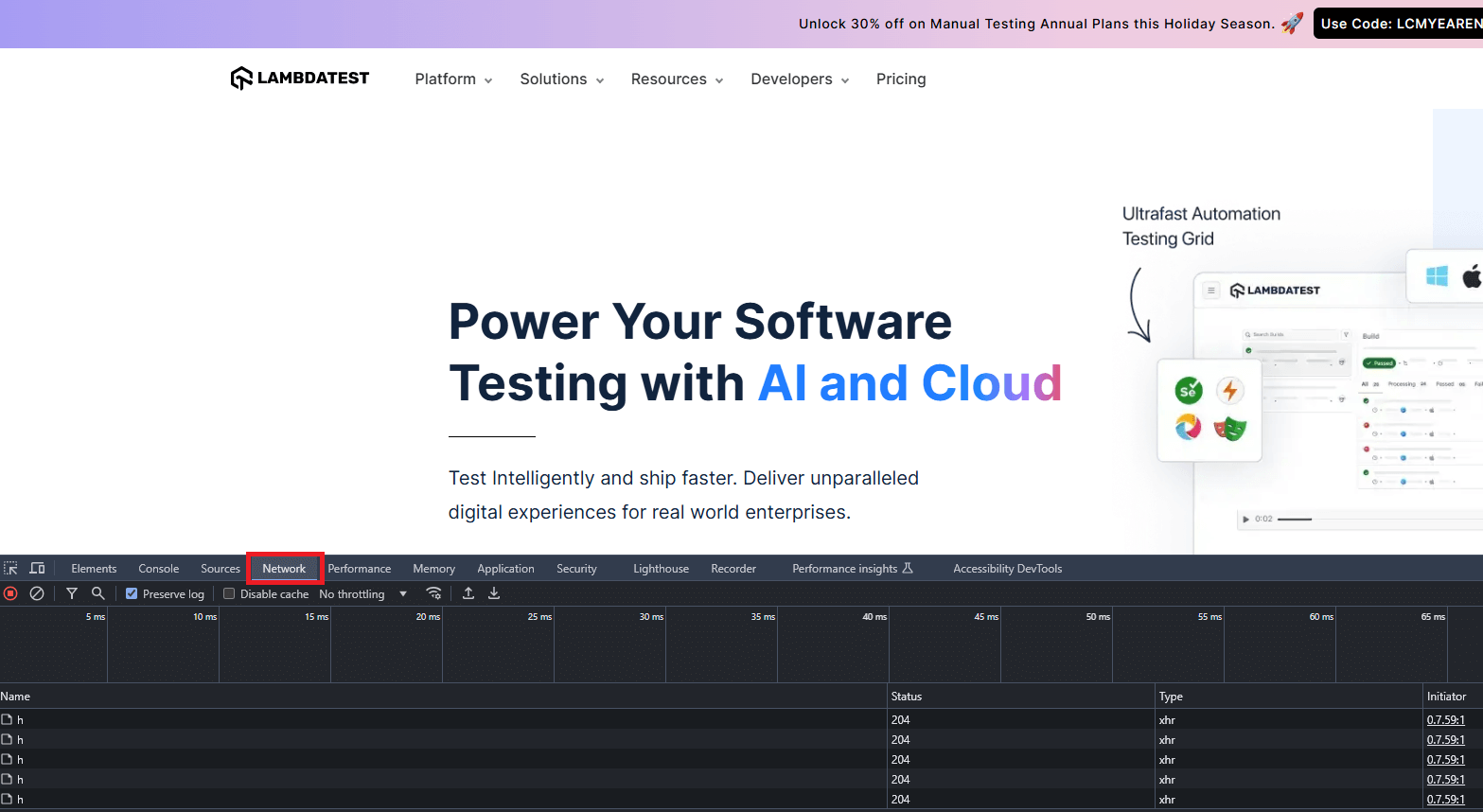
Task: Click the Windows logo in the hero image
Action: click(1437, 276)
